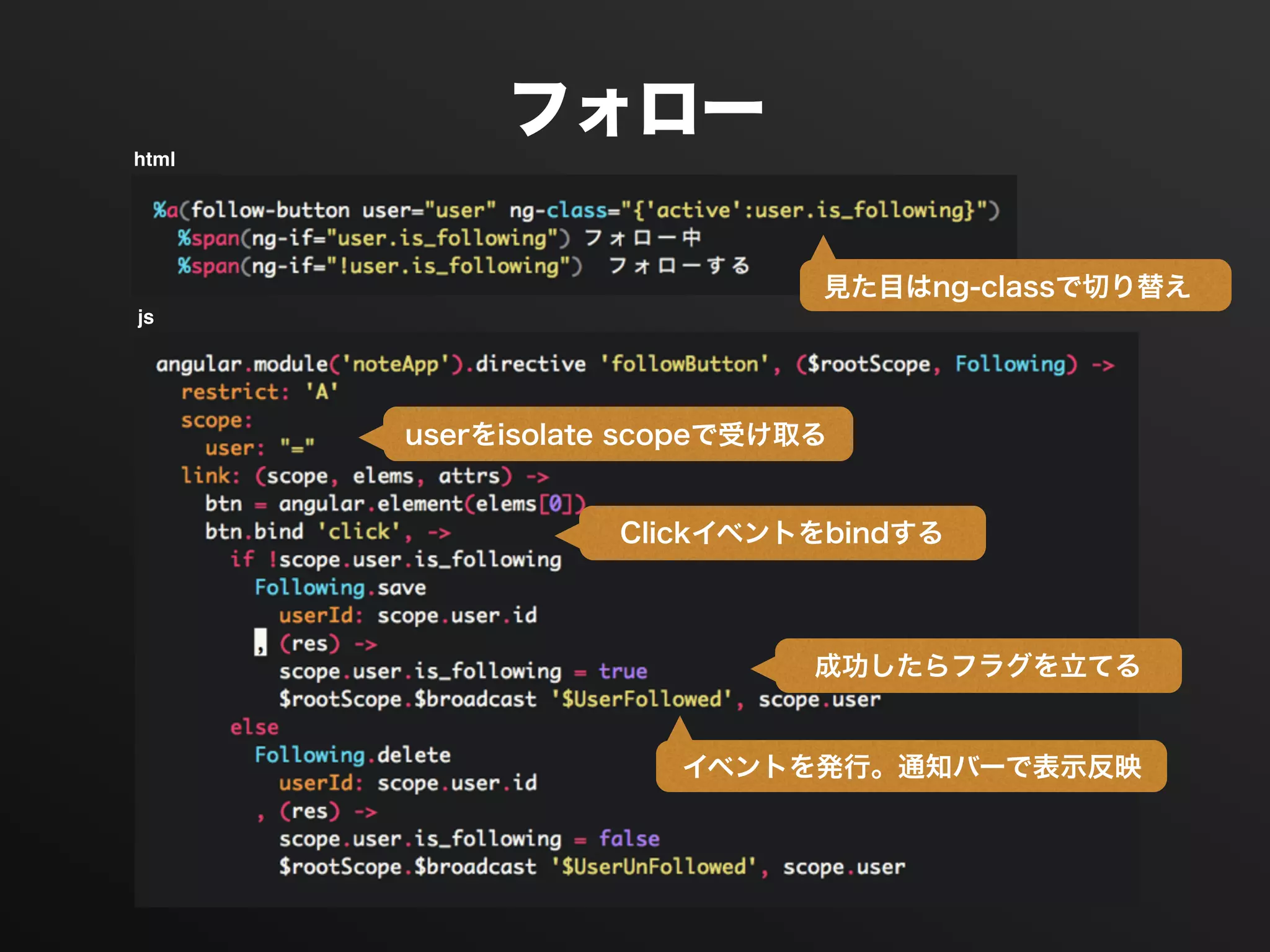This screenshot has height=952, width=1270.
Task: Click the 'if !scope.user.is_following' line
Action: 396,560
